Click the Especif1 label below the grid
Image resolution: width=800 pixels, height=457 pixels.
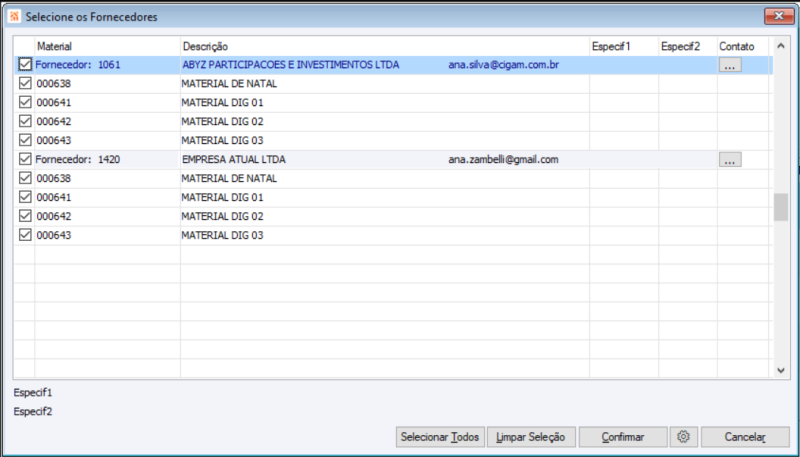pos(33,393)
